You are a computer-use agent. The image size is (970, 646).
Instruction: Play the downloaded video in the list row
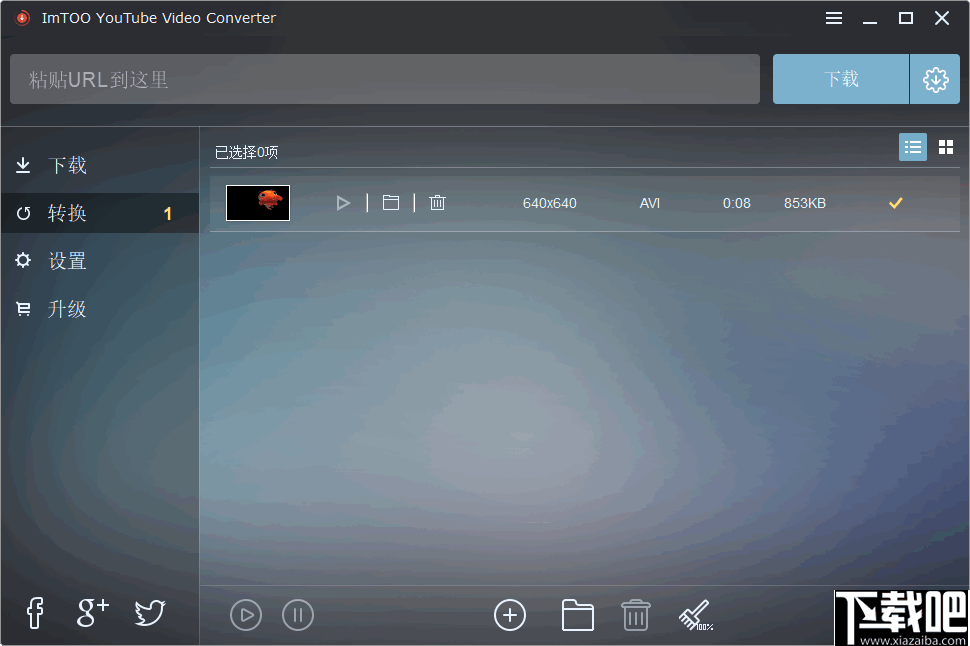343,202
